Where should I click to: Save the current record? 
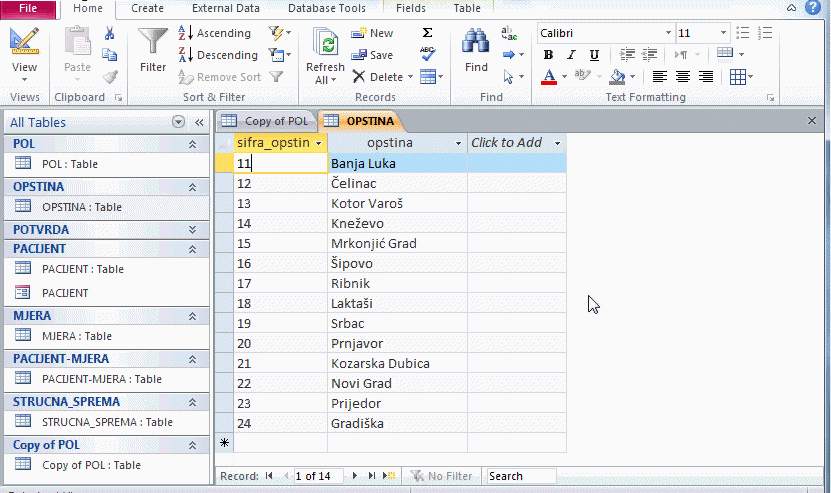(x=372, y=55)
